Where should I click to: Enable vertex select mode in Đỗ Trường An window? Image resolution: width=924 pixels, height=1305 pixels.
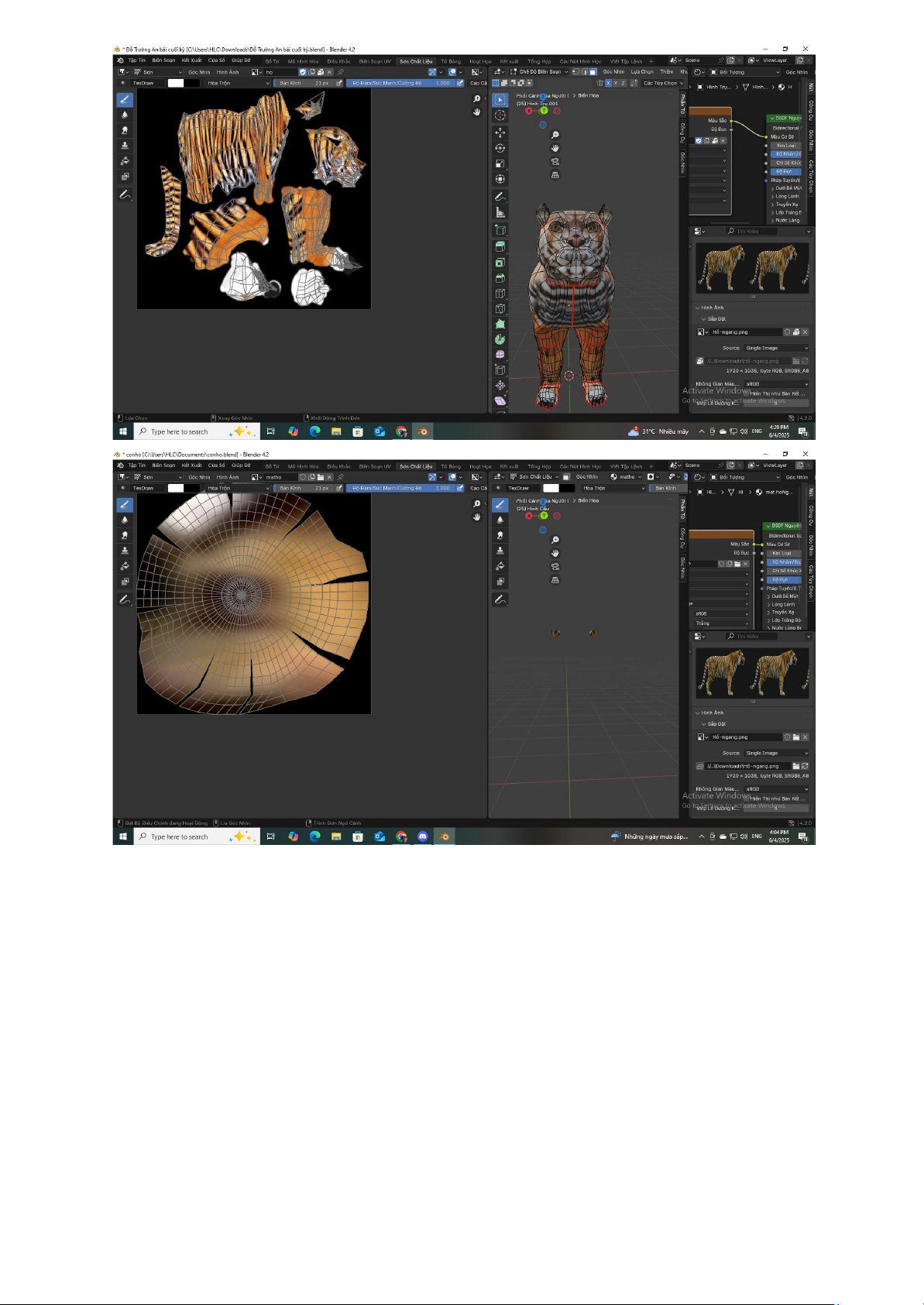coord(575,72)
